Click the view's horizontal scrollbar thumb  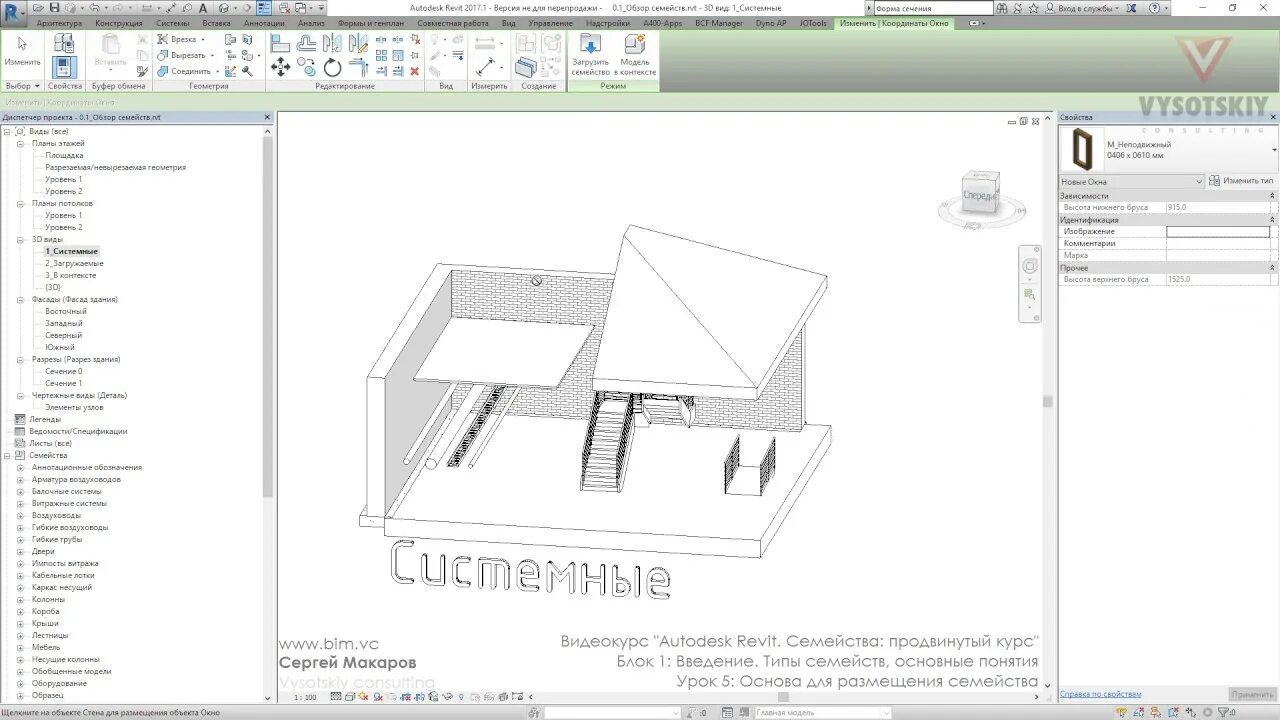pyautogui.click(x=783, y=697)
